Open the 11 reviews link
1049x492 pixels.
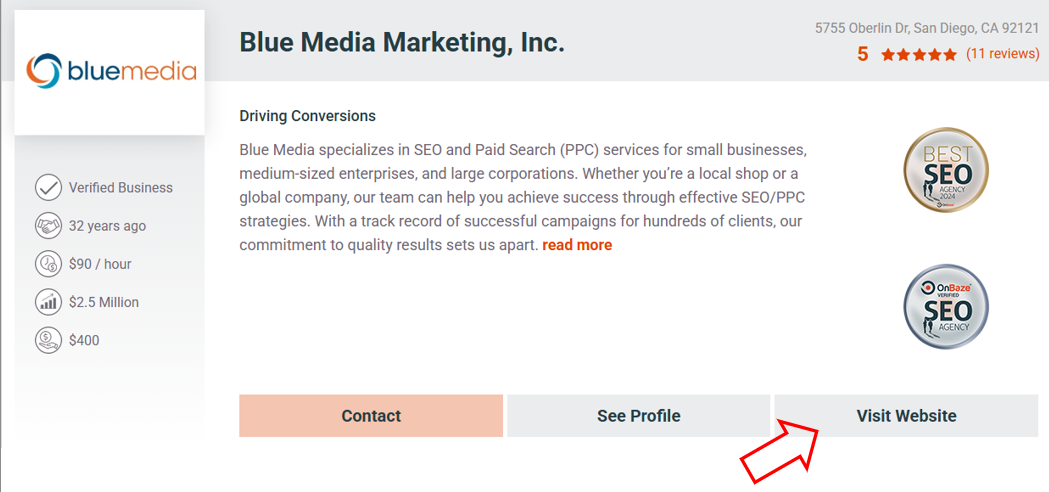[x=1002, y=54]
